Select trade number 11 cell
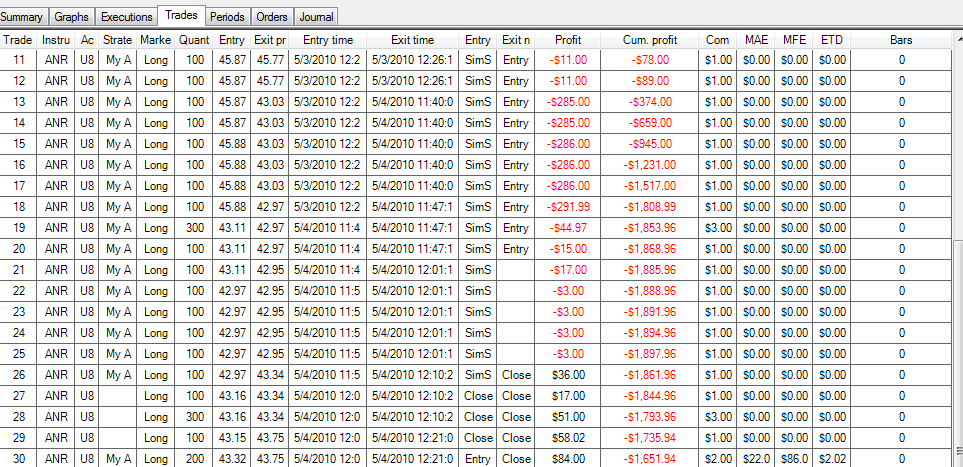This screenshot has width=963, height=467. [18, 60]
